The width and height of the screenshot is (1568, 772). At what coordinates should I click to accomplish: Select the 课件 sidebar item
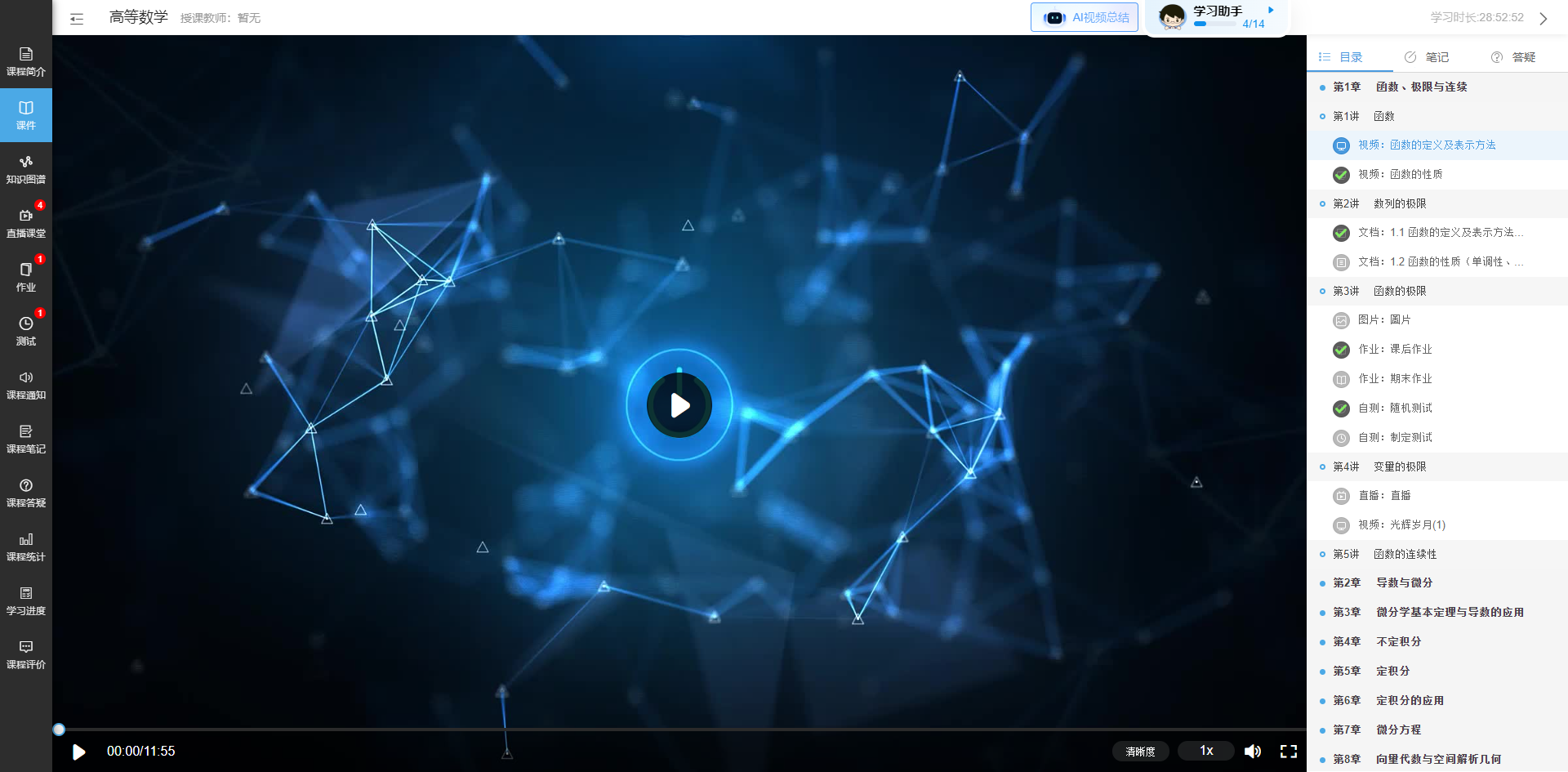point(26,116)
